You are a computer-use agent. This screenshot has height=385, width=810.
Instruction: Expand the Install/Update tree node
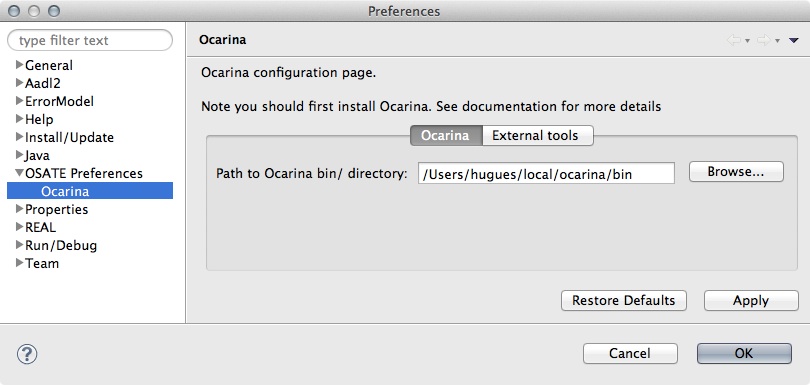20,137
